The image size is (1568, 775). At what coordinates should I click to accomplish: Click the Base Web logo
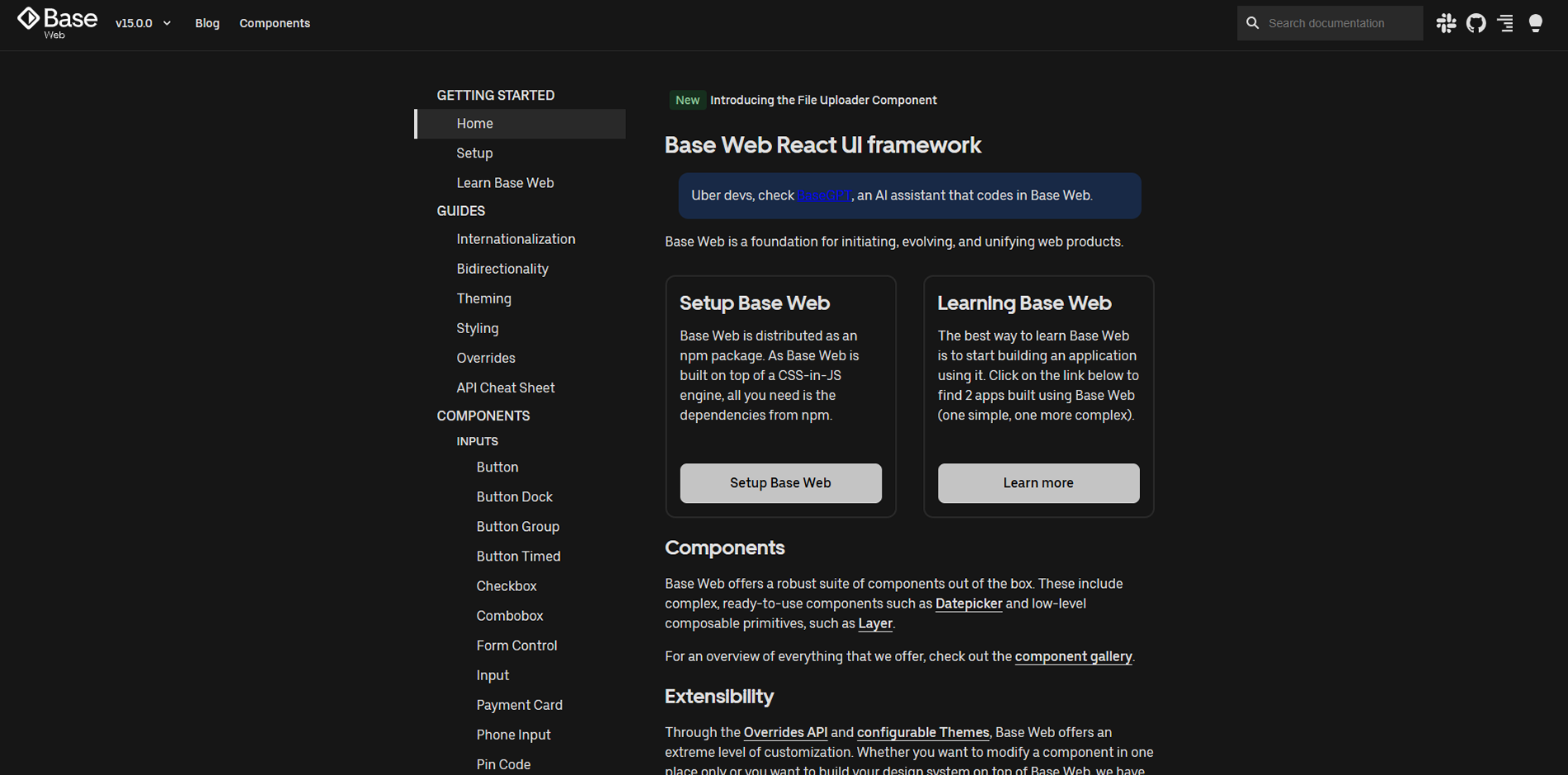(x=57, y=22)
